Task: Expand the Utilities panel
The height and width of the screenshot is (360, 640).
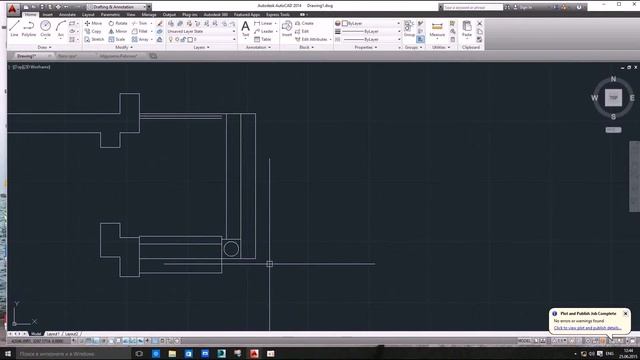Action: click(441, 47)
